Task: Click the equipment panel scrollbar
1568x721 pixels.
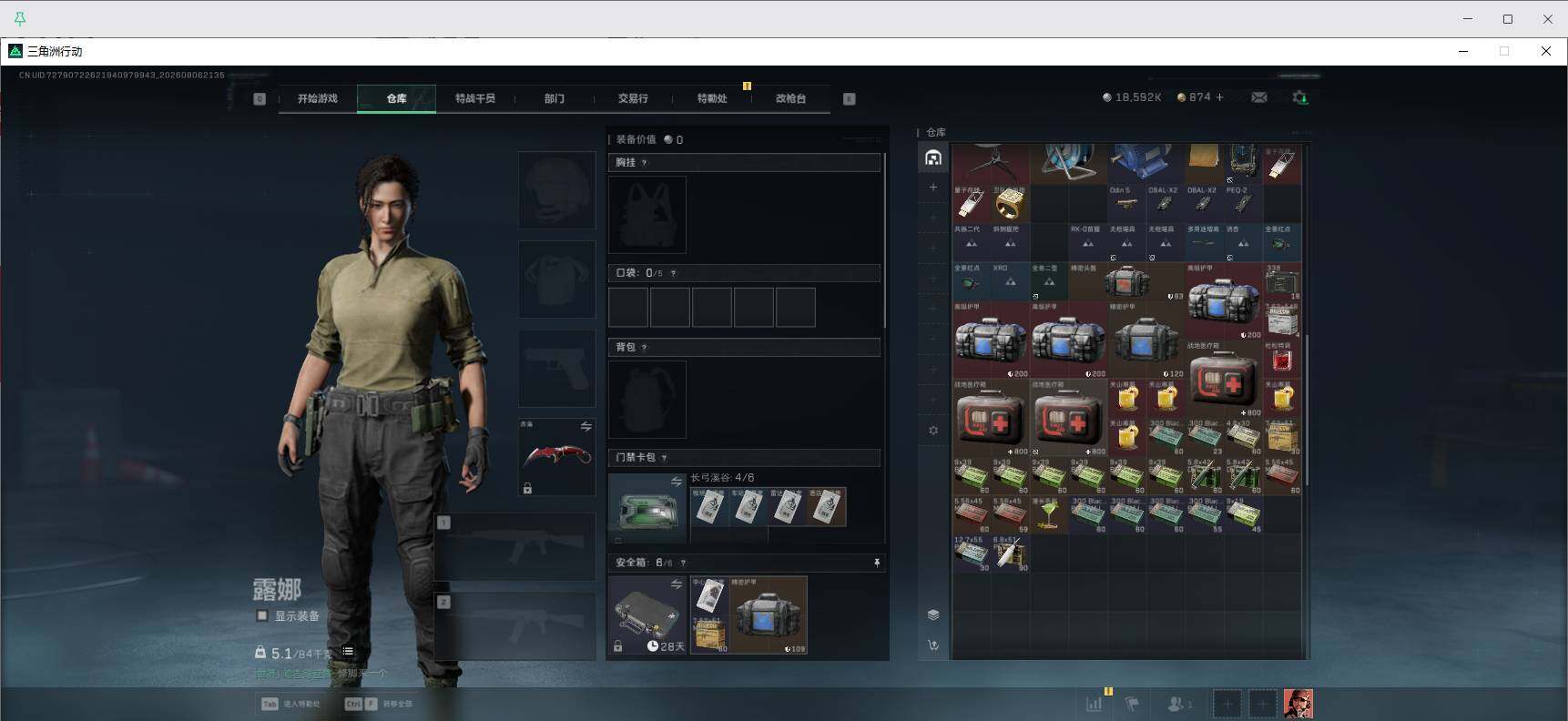Action: tap(885, 241)
